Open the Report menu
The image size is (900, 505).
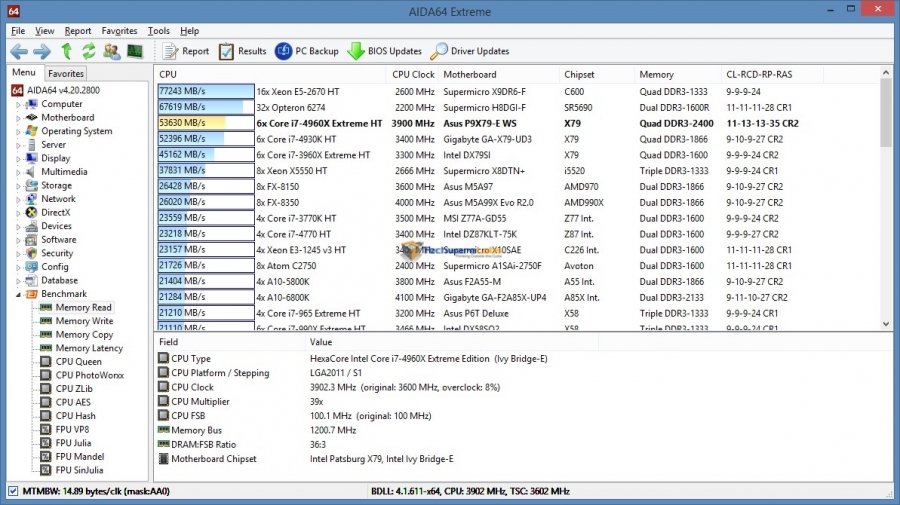pyautogui.click(x=77, y=31)
